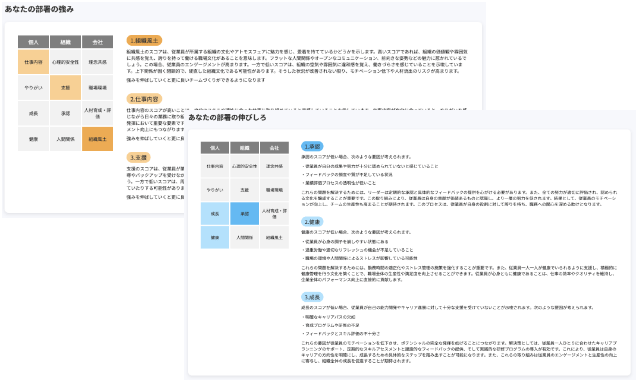Click 仕事内容 cell in 伸びしろ table
638x382 pixels.
(215, 166)
